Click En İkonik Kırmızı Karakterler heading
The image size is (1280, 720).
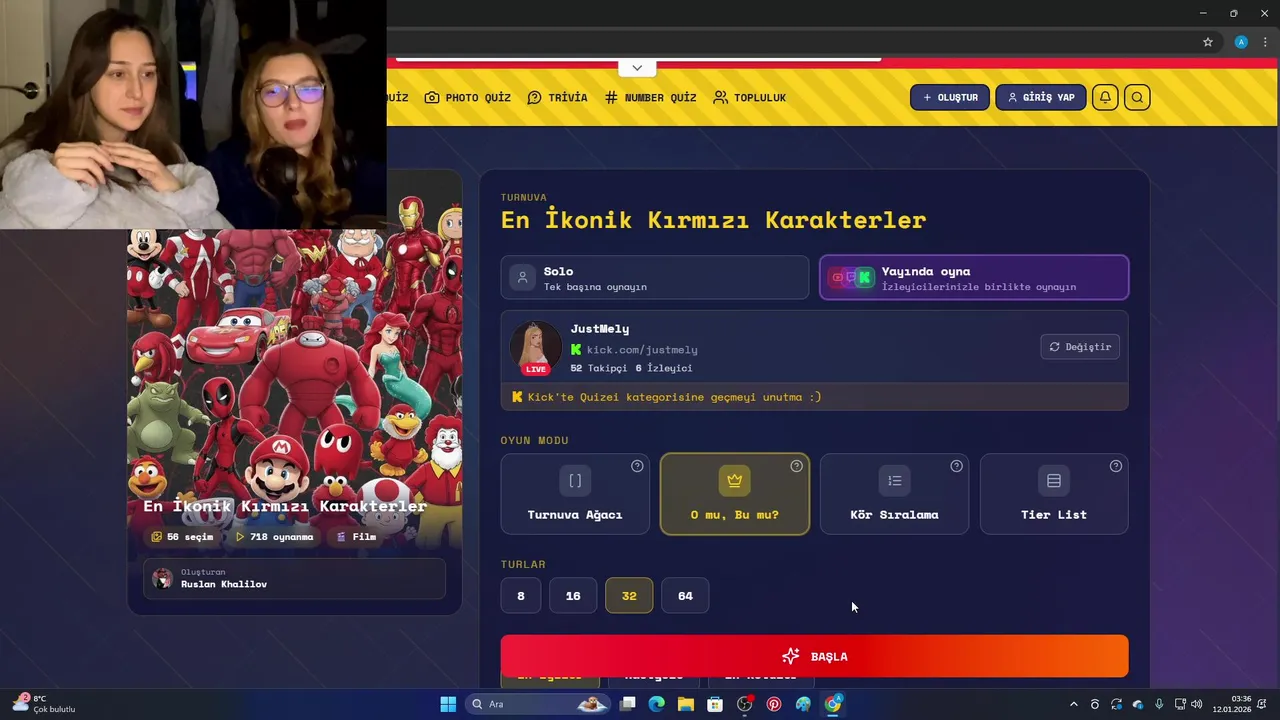pos(714,220)
